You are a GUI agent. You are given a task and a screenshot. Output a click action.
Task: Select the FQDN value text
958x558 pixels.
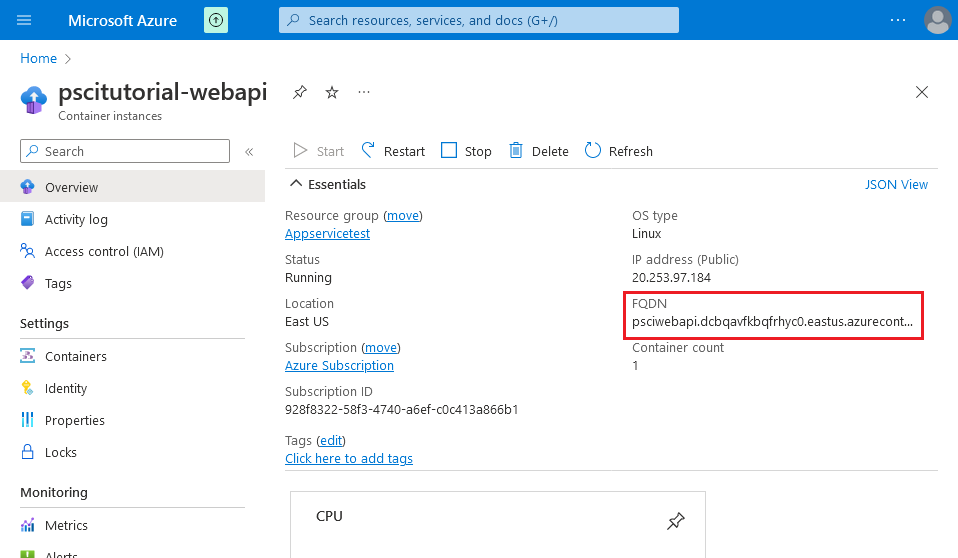click(772, 321)
